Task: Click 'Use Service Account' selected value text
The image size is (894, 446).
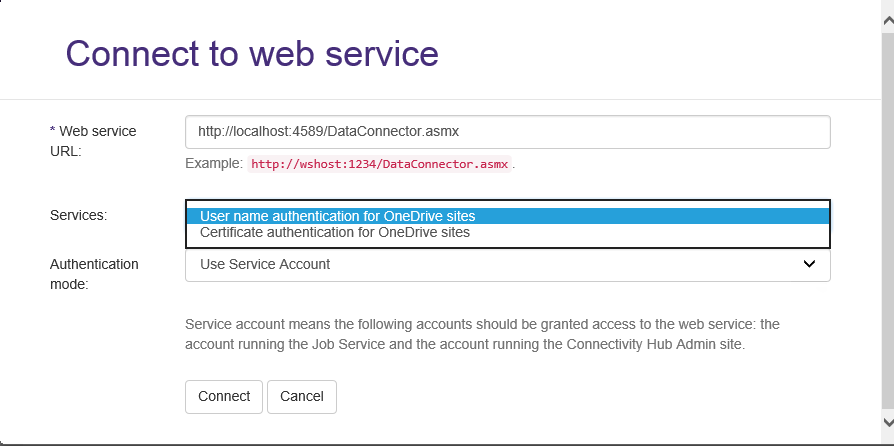Action: 265,265
